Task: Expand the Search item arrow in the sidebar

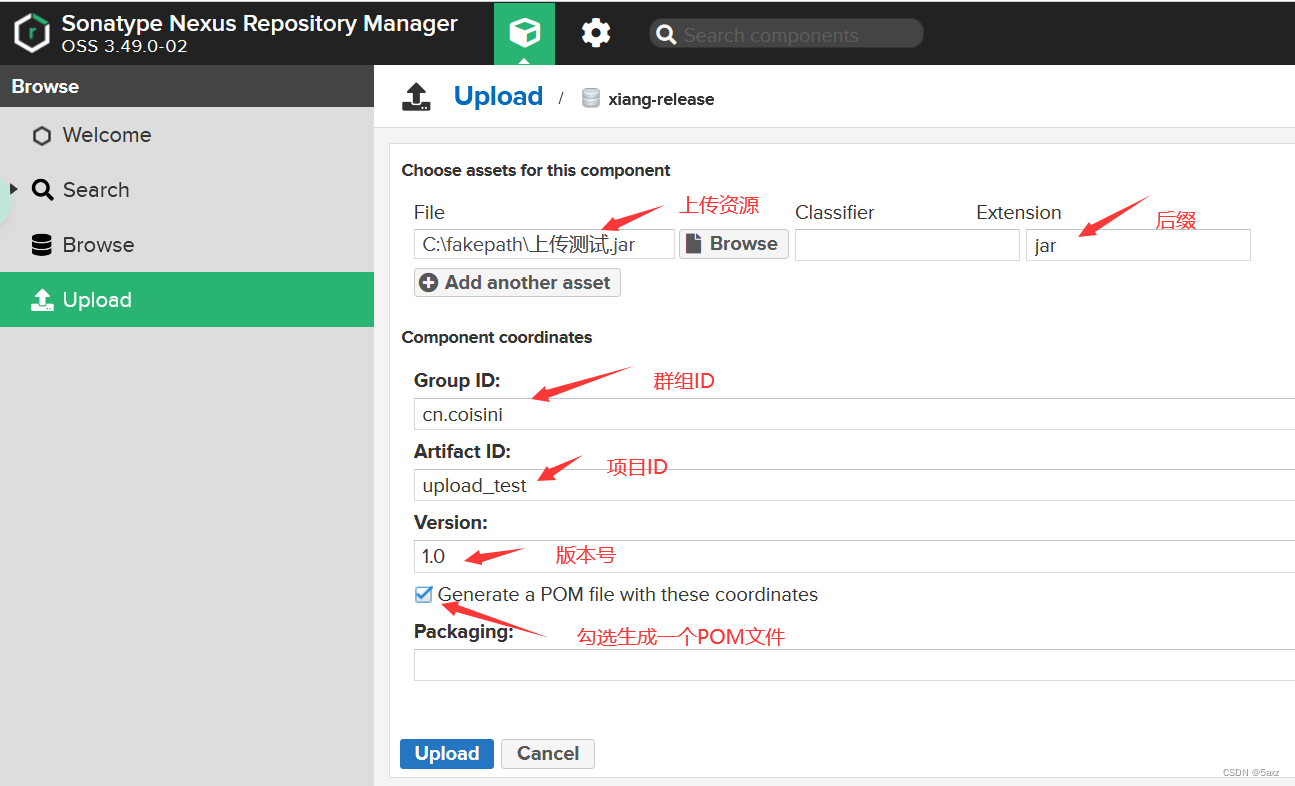Action: tap(14, 189)
